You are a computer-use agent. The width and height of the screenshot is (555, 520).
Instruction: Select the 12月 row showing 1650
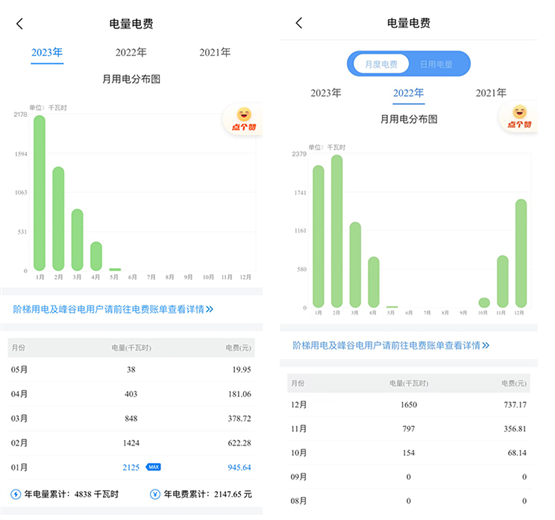(x=408, y=405)
